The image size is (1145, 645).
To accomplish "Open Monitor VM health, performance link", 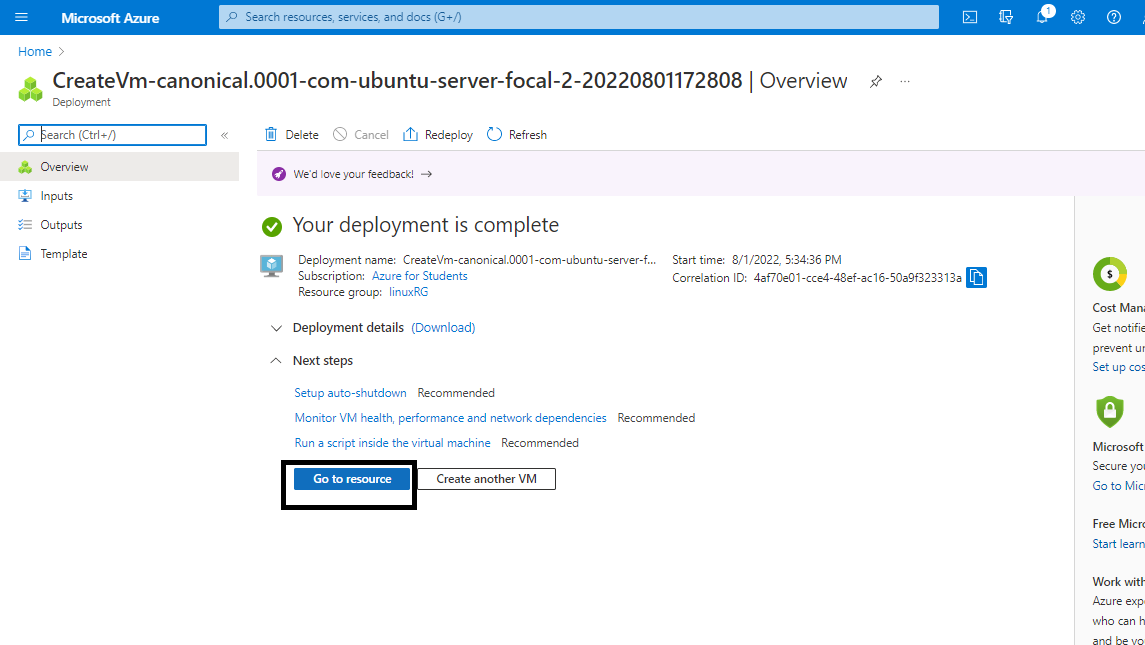I will tap(451, 418).
